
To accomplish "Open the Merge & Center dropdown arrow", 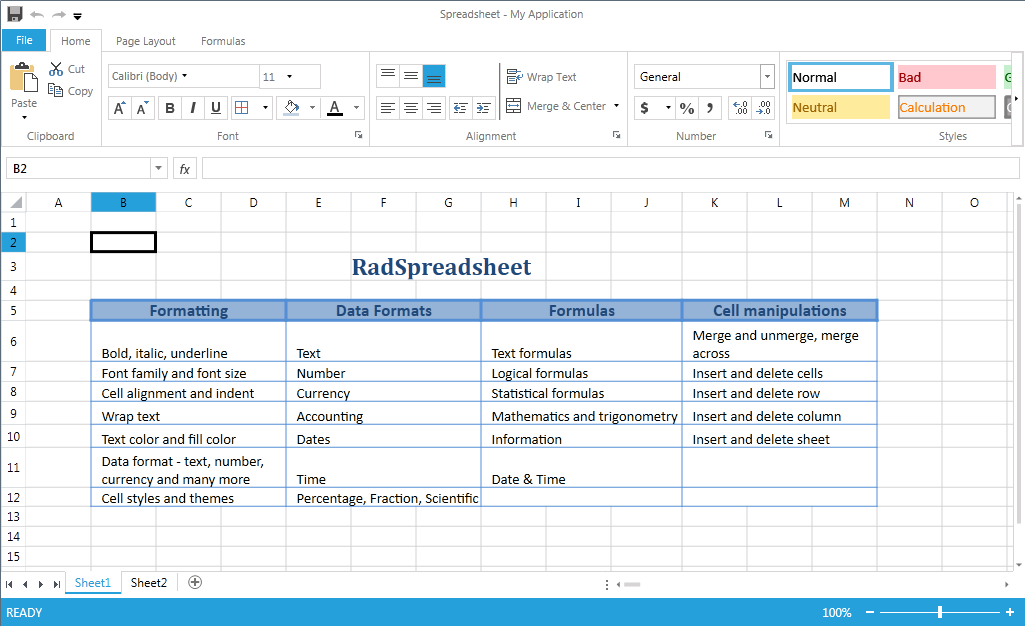I will [x=616, y=106].
